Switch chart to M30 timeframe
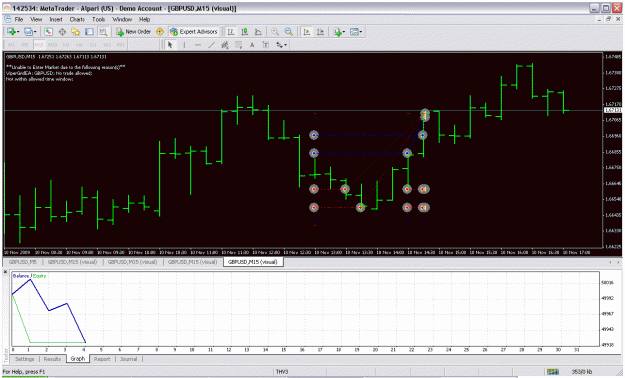 [52, 45]
